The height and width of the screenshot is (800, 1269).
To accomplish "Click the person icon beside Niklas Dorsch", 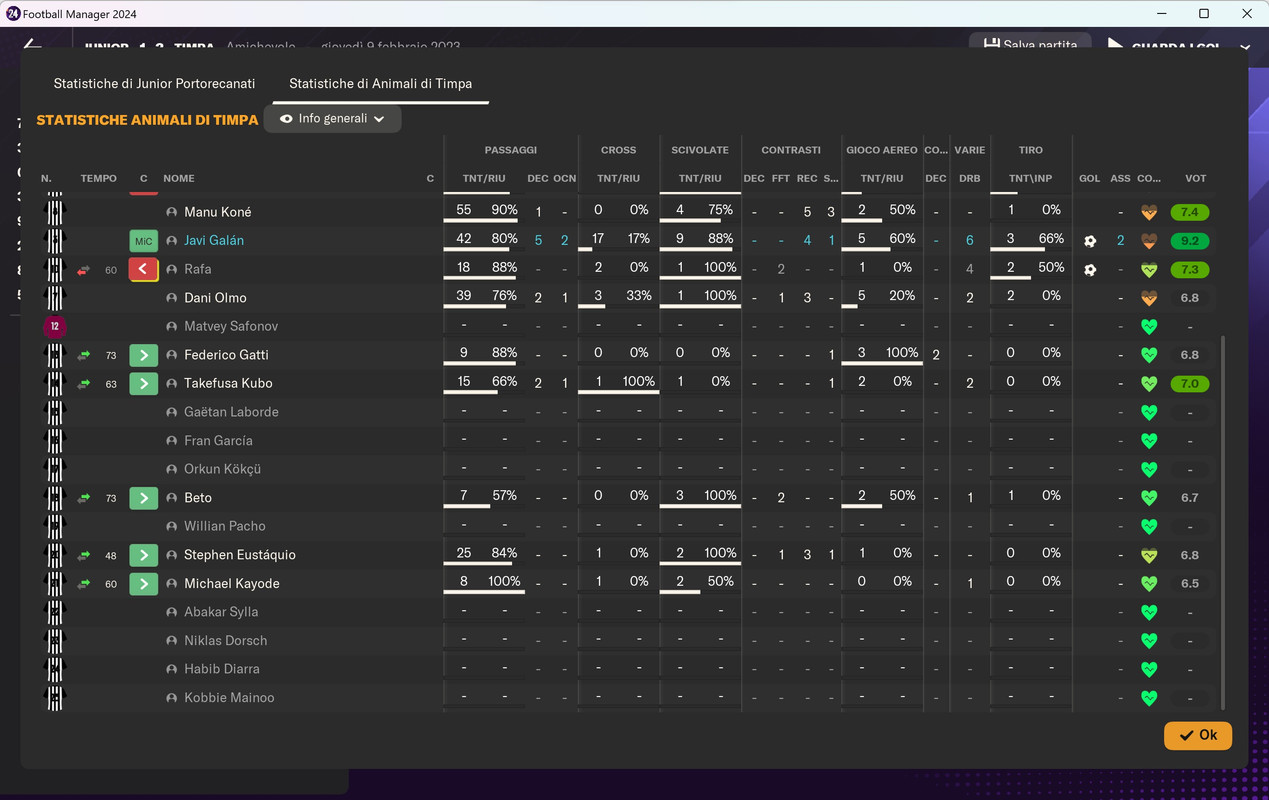I will point(172,641).
